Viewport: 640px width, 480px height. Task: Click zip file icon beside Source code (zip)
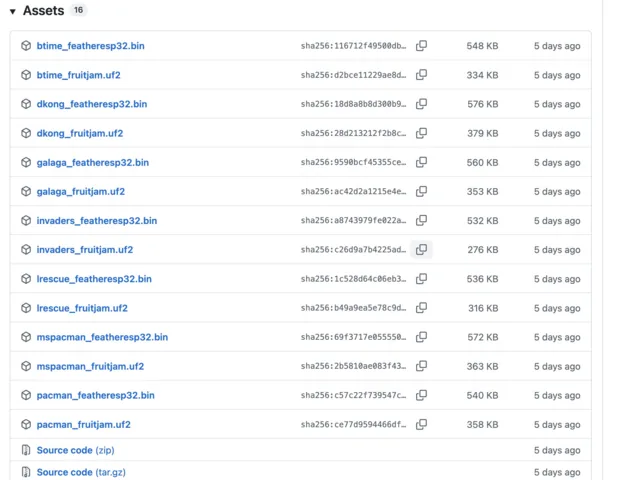point(26,450)
